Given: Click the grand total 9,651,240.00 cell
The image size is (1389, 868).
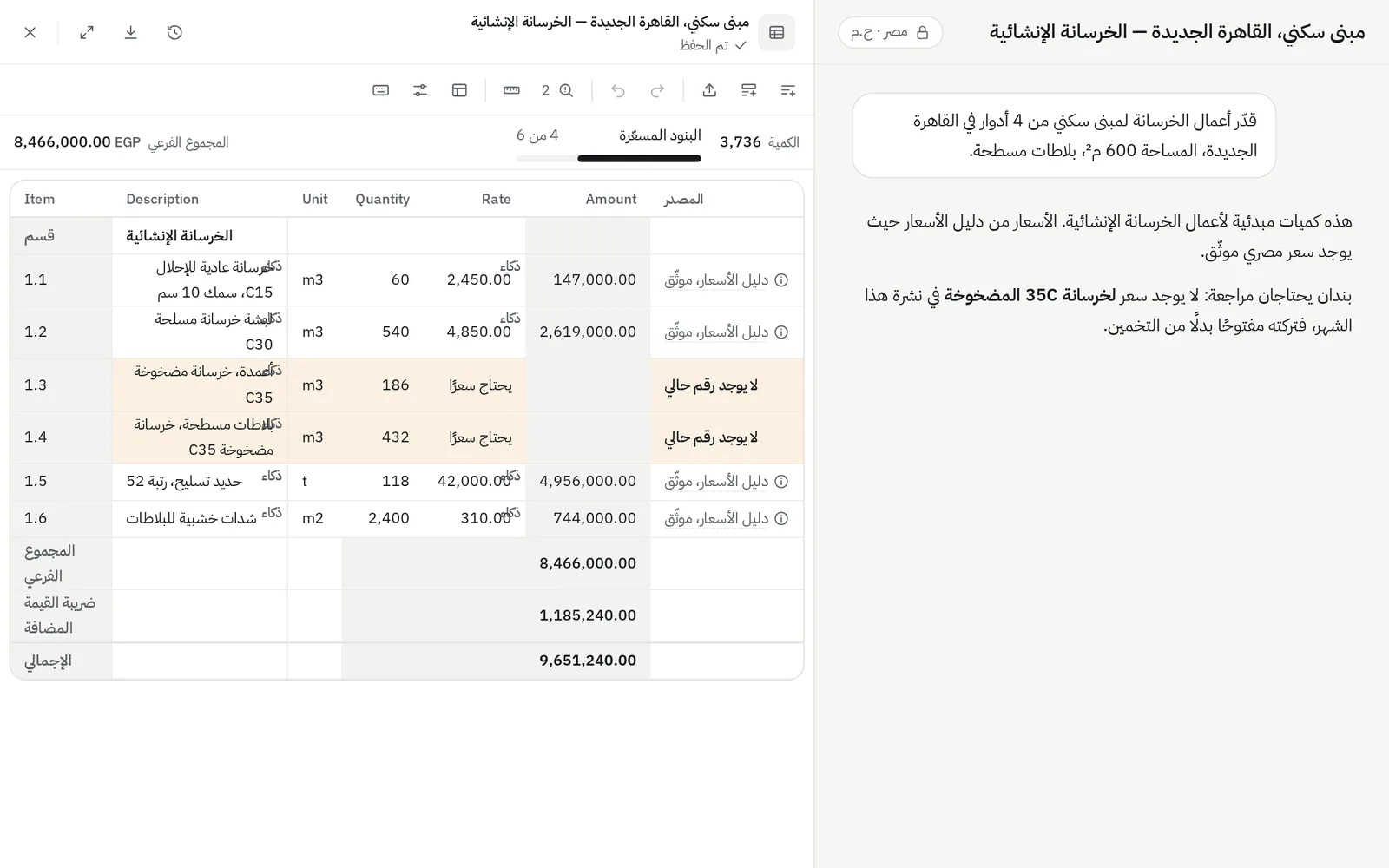Looking at the screenshot, I should [588, 661].
